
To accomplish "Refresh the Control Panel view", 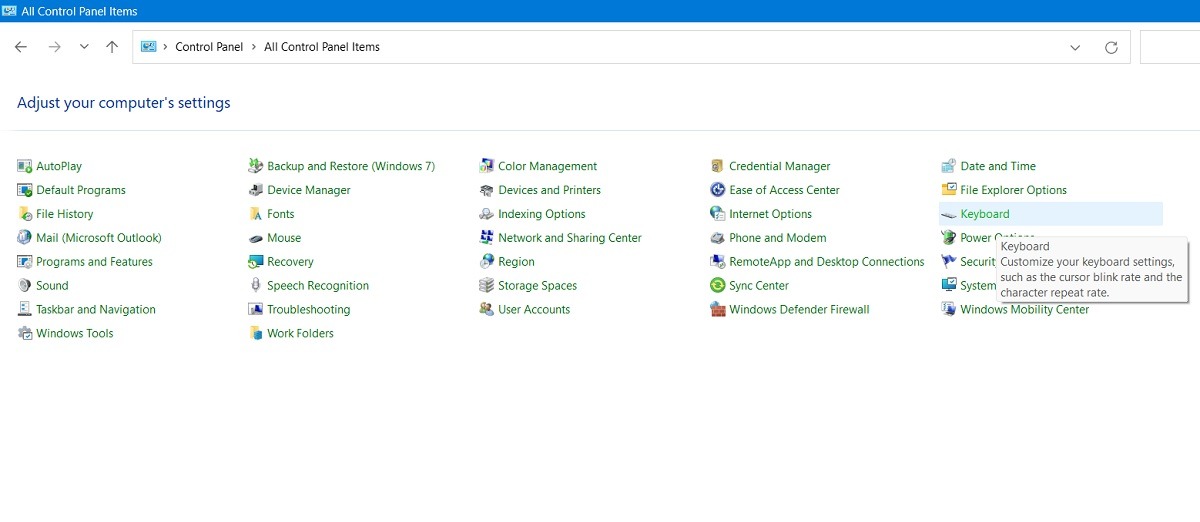I will click(1111, 47).
